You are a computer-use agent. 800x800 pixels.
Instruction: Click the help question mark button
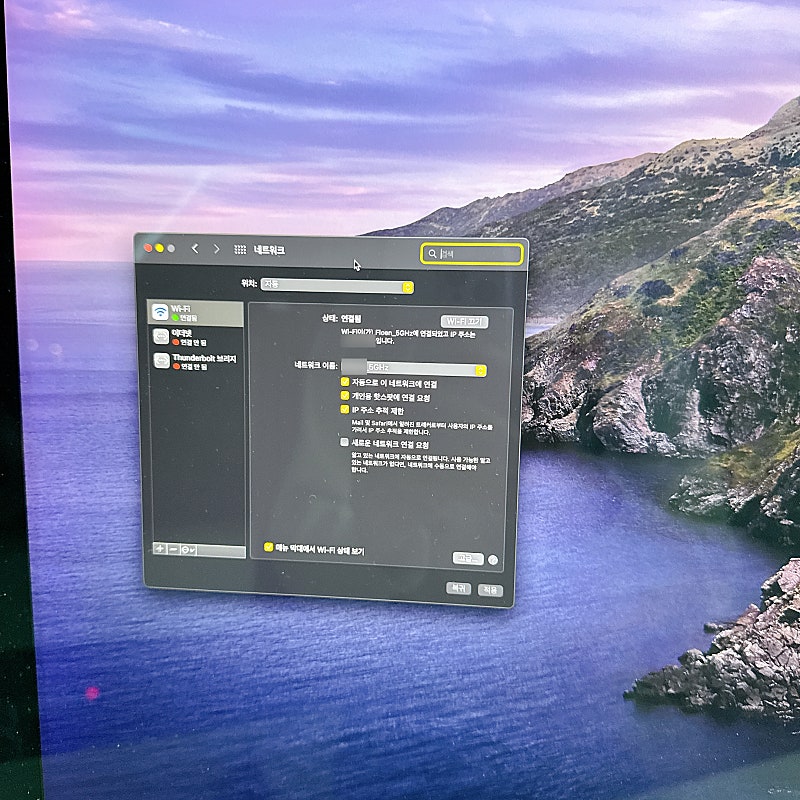coord(493,560)
